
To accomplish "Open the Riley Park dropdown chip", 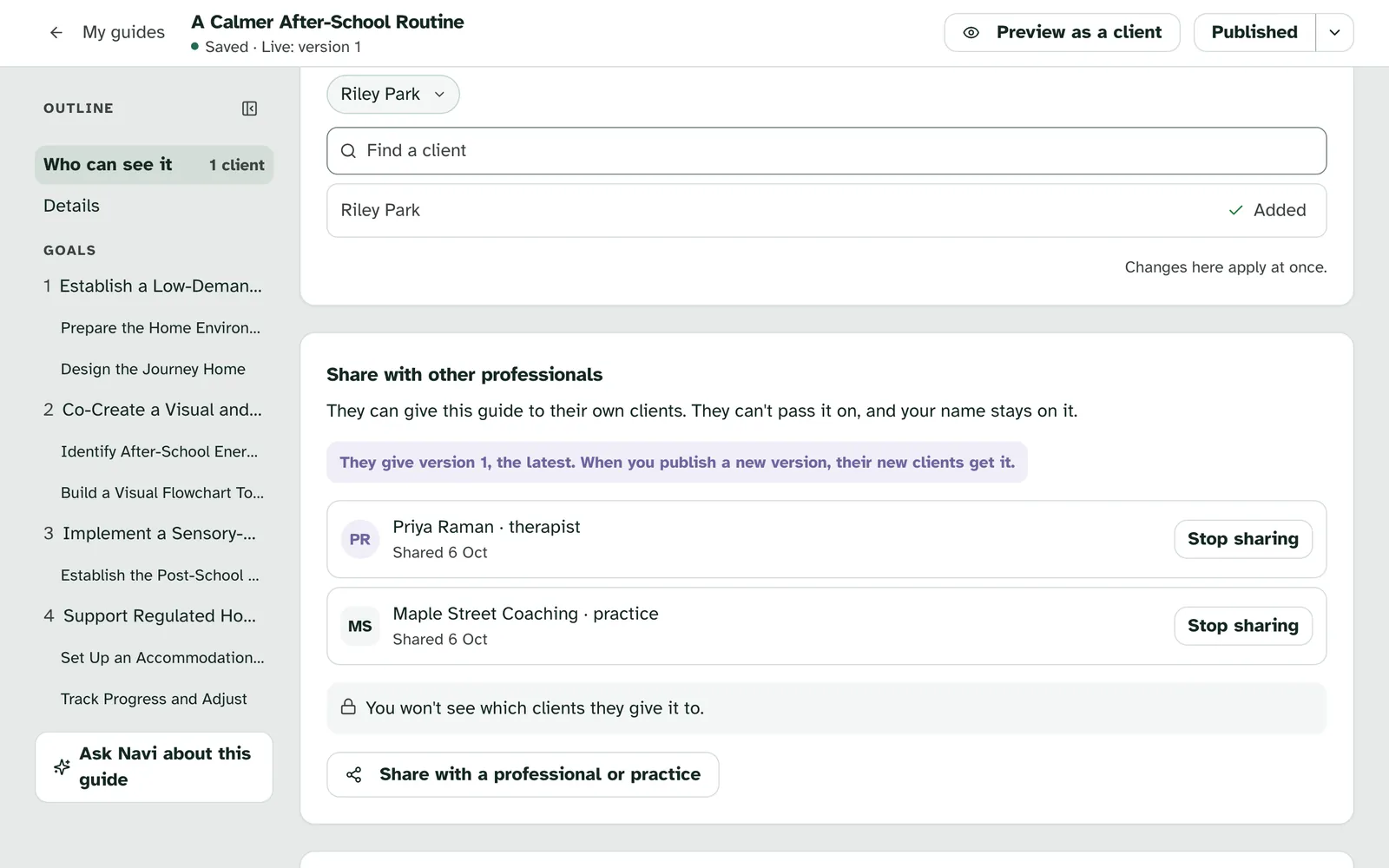I will pyautogui.click(x=393, y=94).
